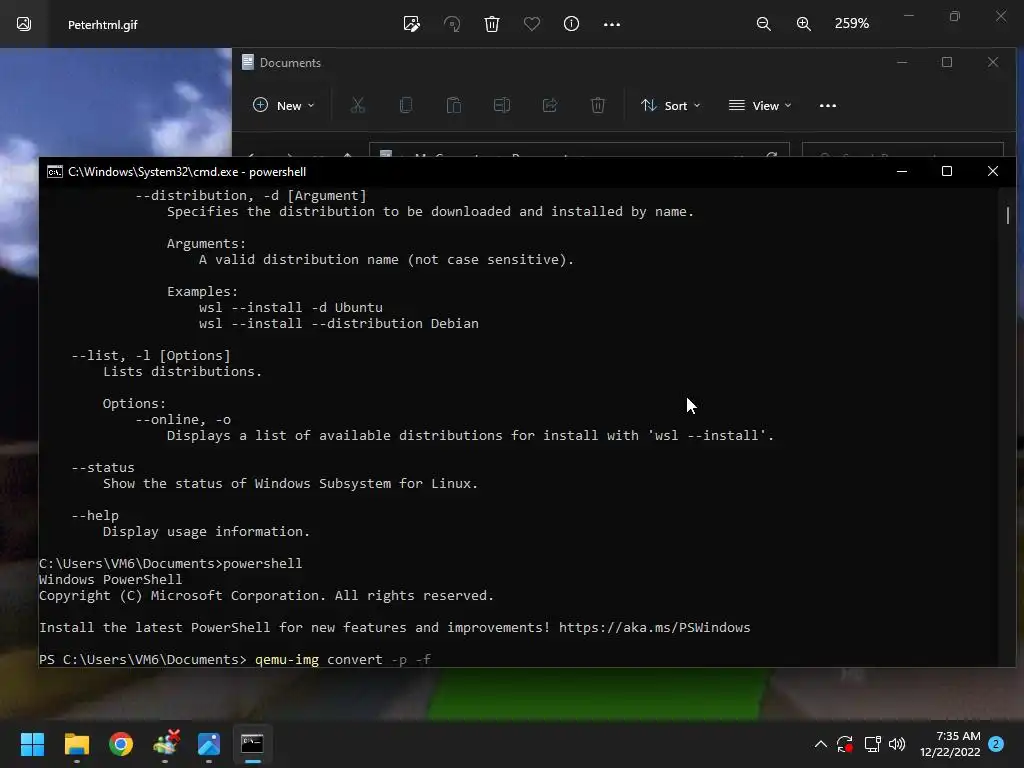Screen dimensions: 1024x768
Task: Click the console vertical scrollbar thumb
Action: tap(1008, 215)
